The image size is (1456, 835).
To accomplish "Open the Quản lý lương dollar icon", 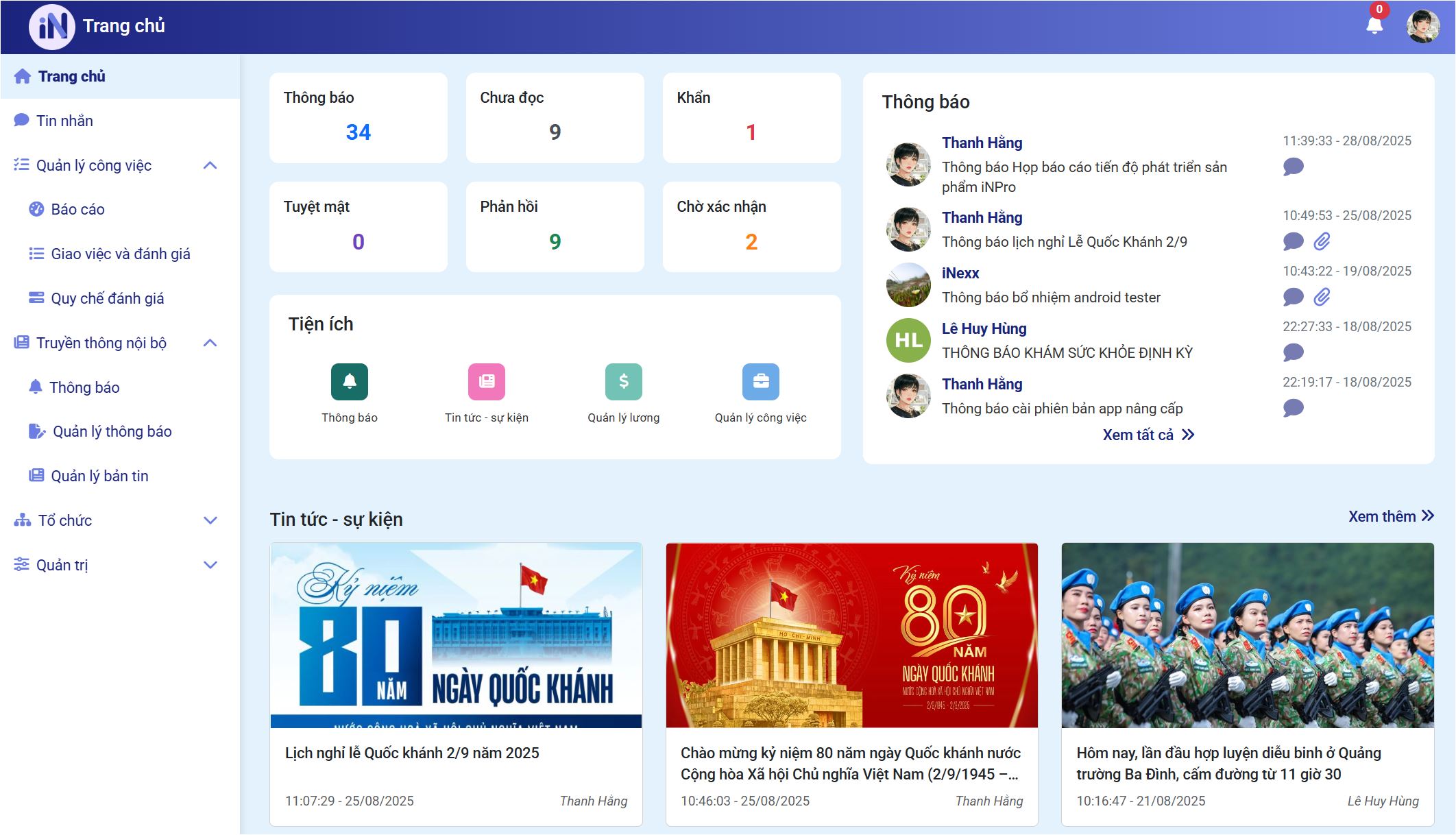I will coord(623,382).
